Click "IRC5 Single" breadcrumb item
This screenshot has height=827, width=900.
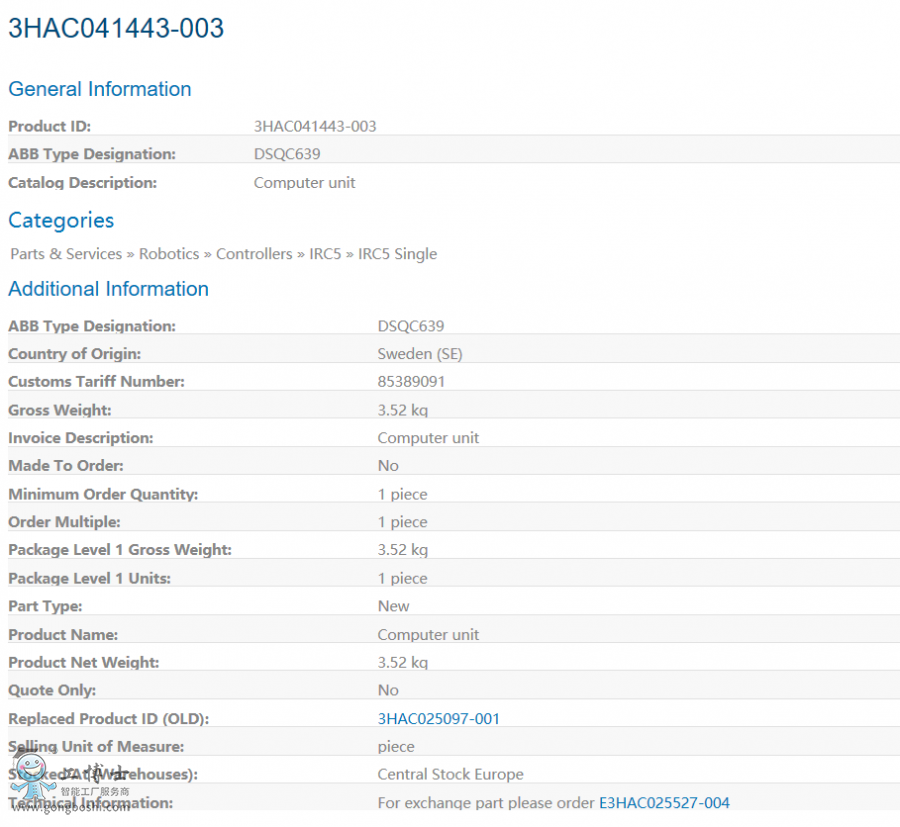point(397,253)
